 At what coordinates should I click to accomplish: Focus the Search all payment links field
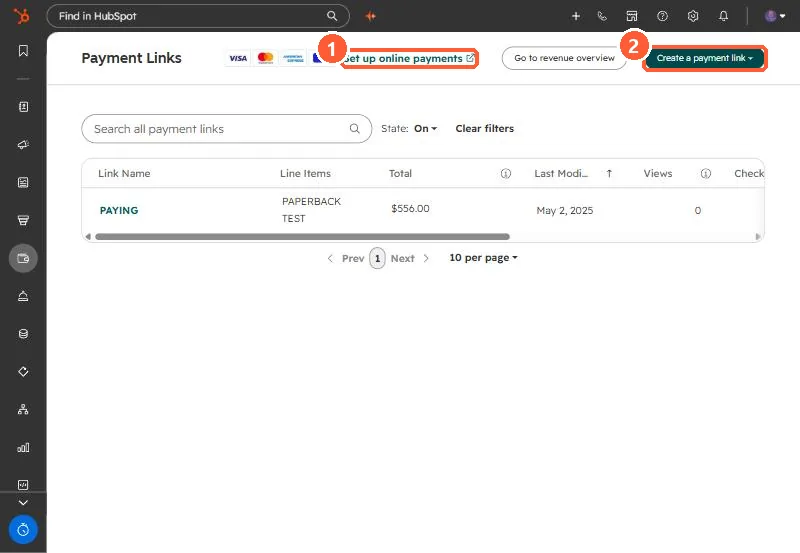point(227,129)
